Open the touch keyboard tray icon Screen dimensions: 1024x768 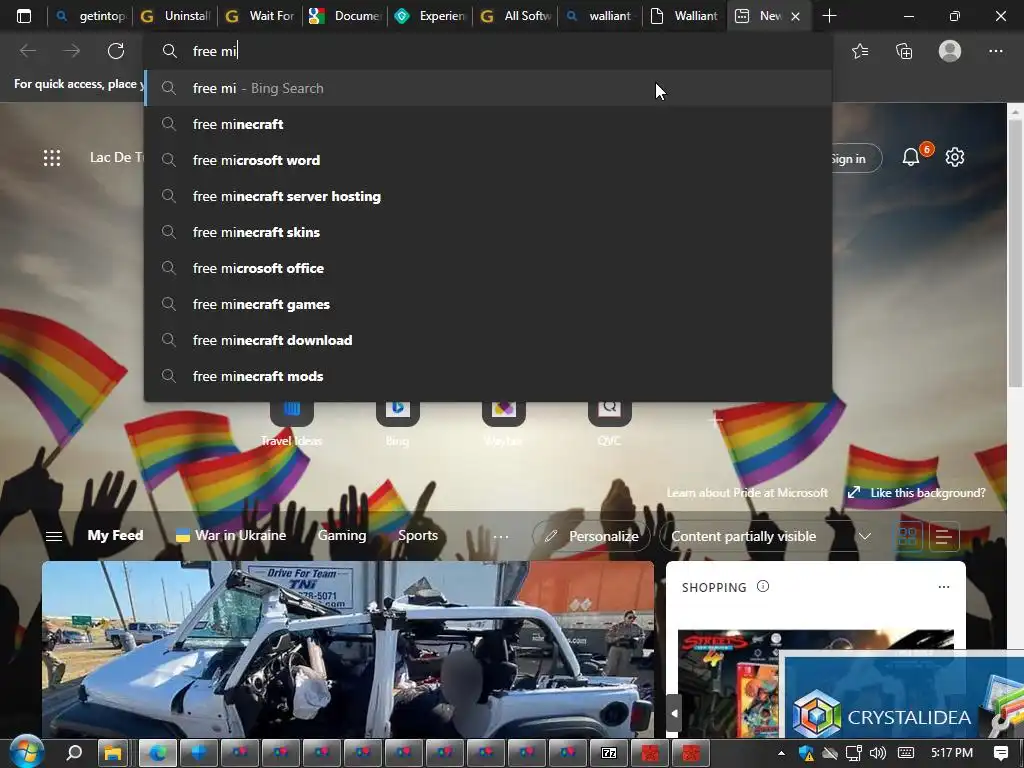(x=906, y=753)
